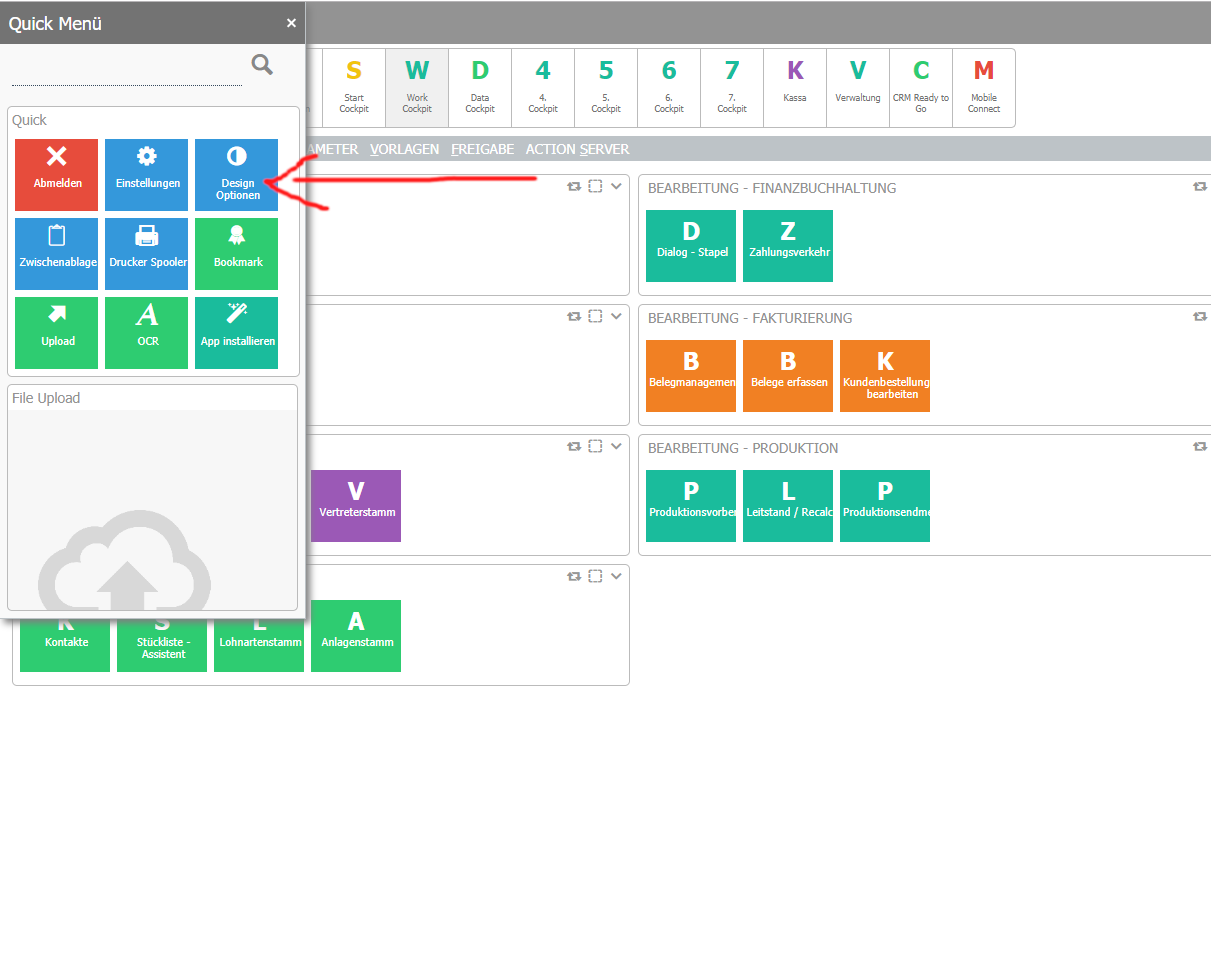Image resolution: width=1211 pixels, height=965 pixels.
Task: Expand chevron in the Vertreterstamm panel header
Action: (x=616, y=447)
